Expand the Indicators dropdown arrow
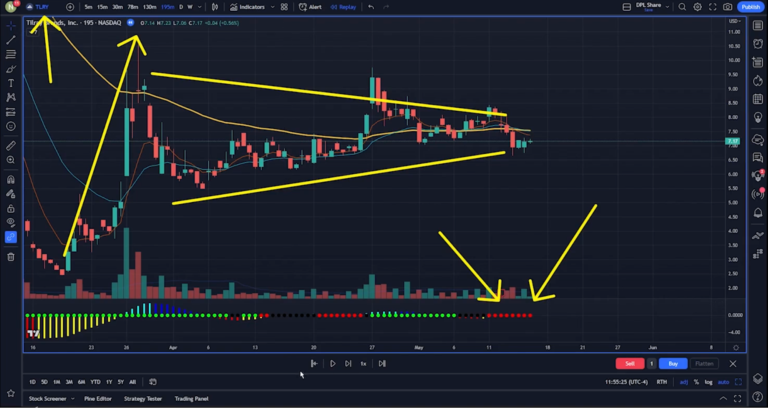The width and height of the screenshot is (768, 408). click(x=272, y=7)
